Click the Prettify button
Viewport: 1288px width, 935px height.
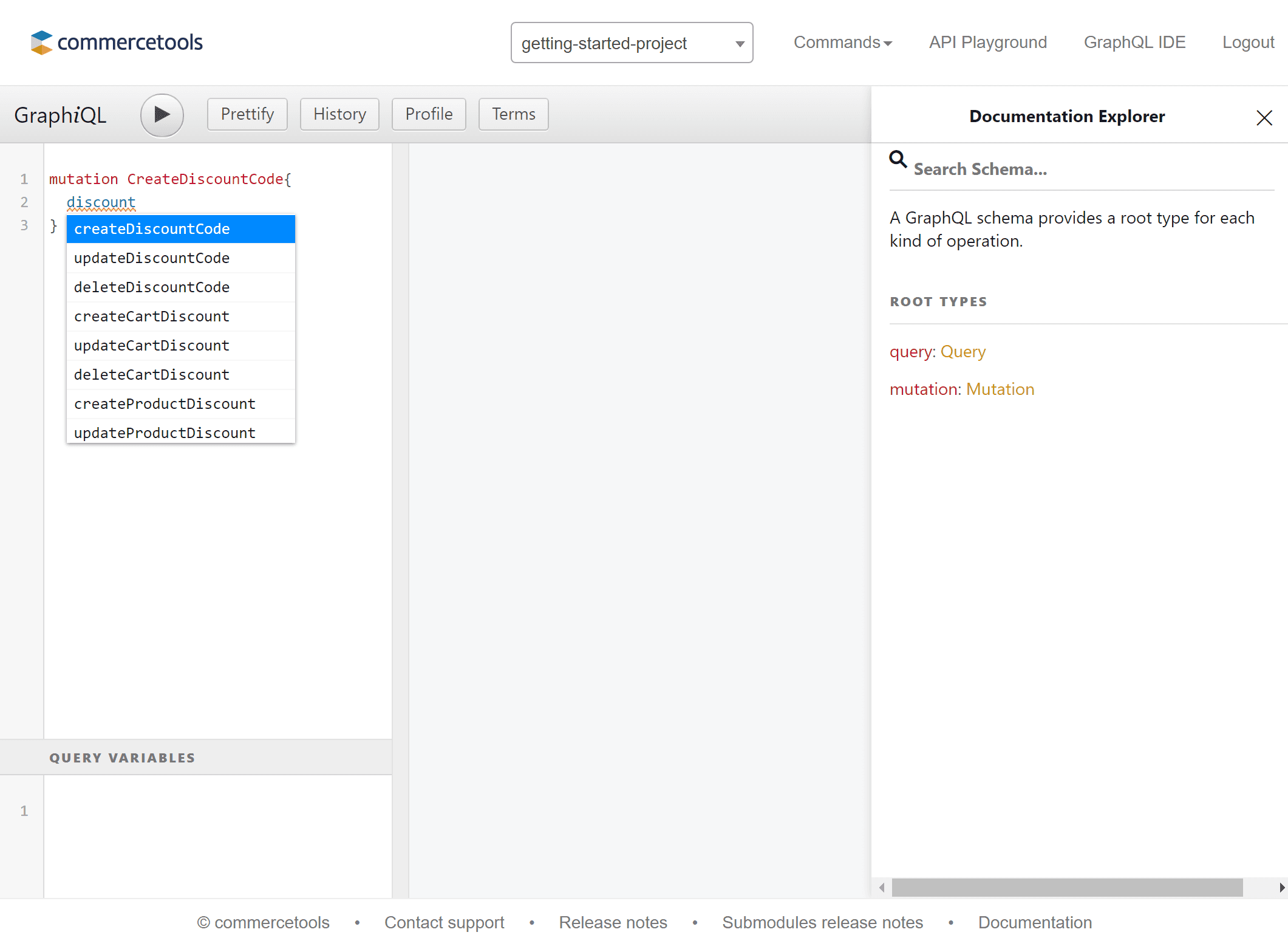tap(247, 114)
